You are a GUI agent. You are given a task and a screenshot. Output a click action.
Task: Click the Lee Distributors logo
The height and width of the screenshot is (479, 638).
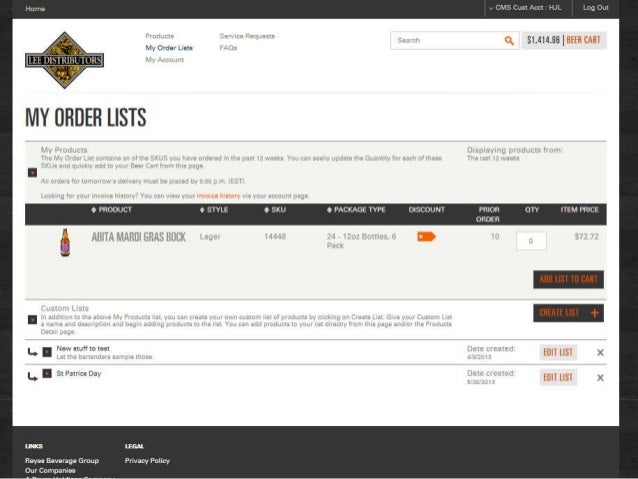tap(64, 60)
